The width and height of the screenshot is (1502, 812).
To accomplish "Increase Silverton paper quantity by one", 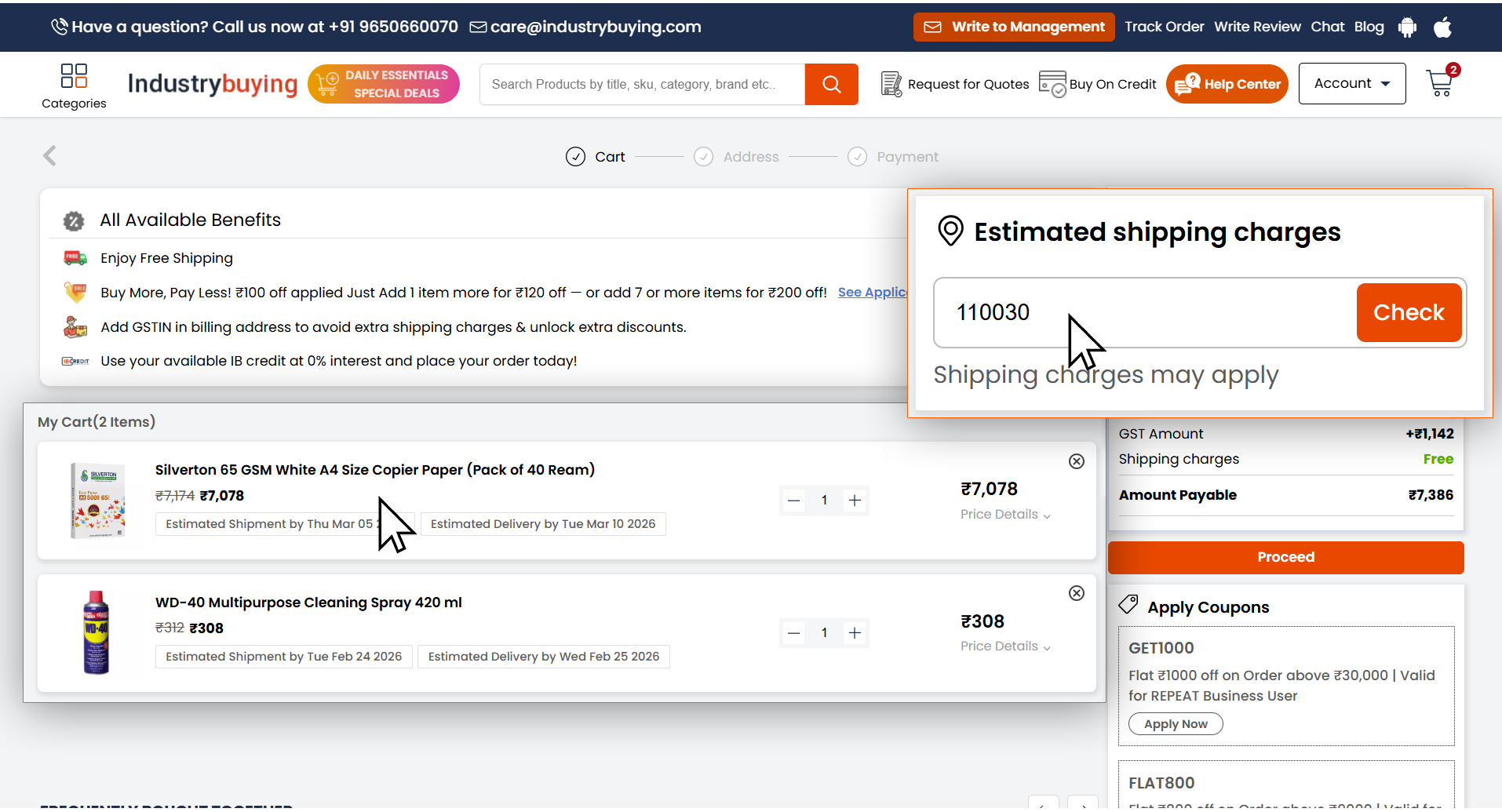I will (x=855, y=501).
